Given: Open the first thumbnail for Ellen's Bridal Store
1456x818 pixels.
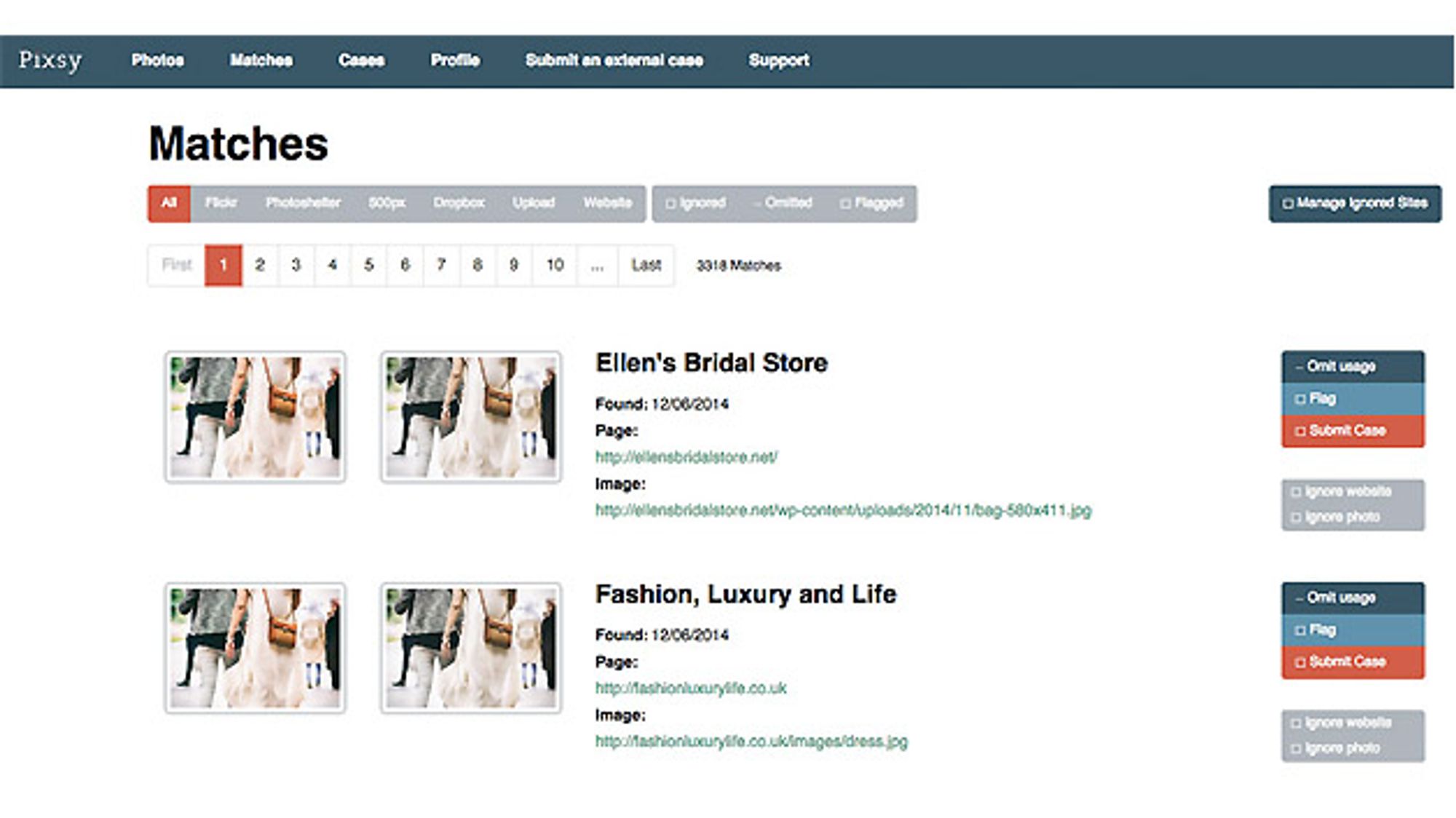Looking at the screenshot, I should coord(255,417).
